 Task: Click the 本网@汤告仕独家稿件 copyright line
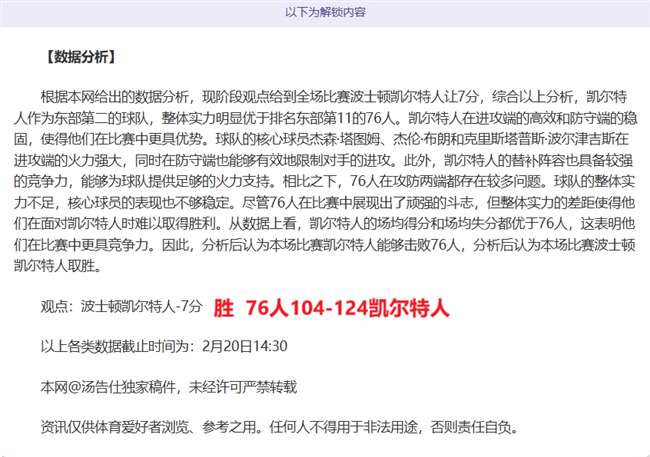click(169, 387)
